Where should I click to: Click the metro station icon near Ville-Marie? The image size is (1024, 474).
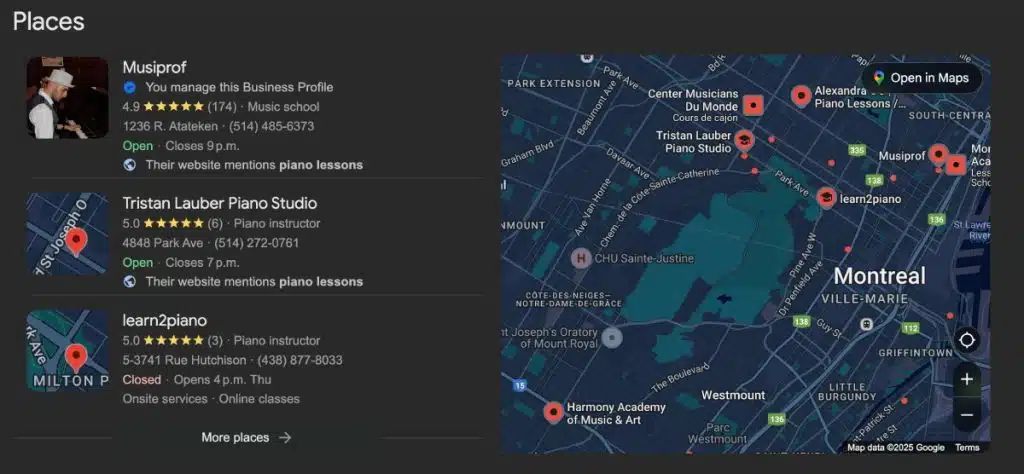coord(867,323)
